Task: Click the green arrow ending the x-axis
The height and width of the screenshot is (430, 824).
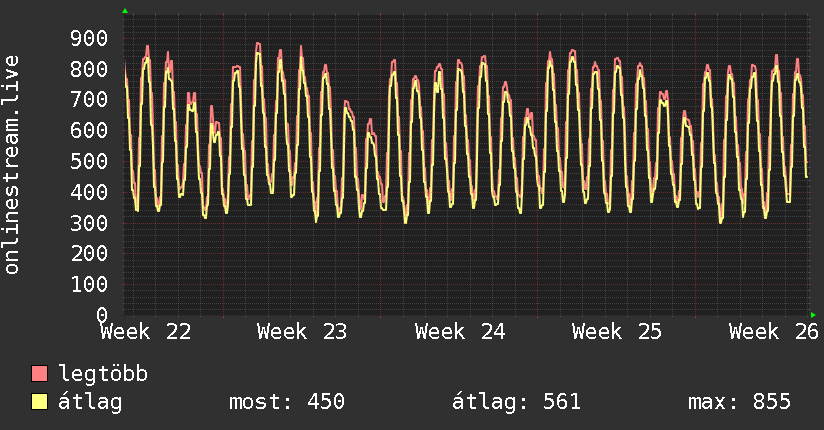Action: coord(813,315)
